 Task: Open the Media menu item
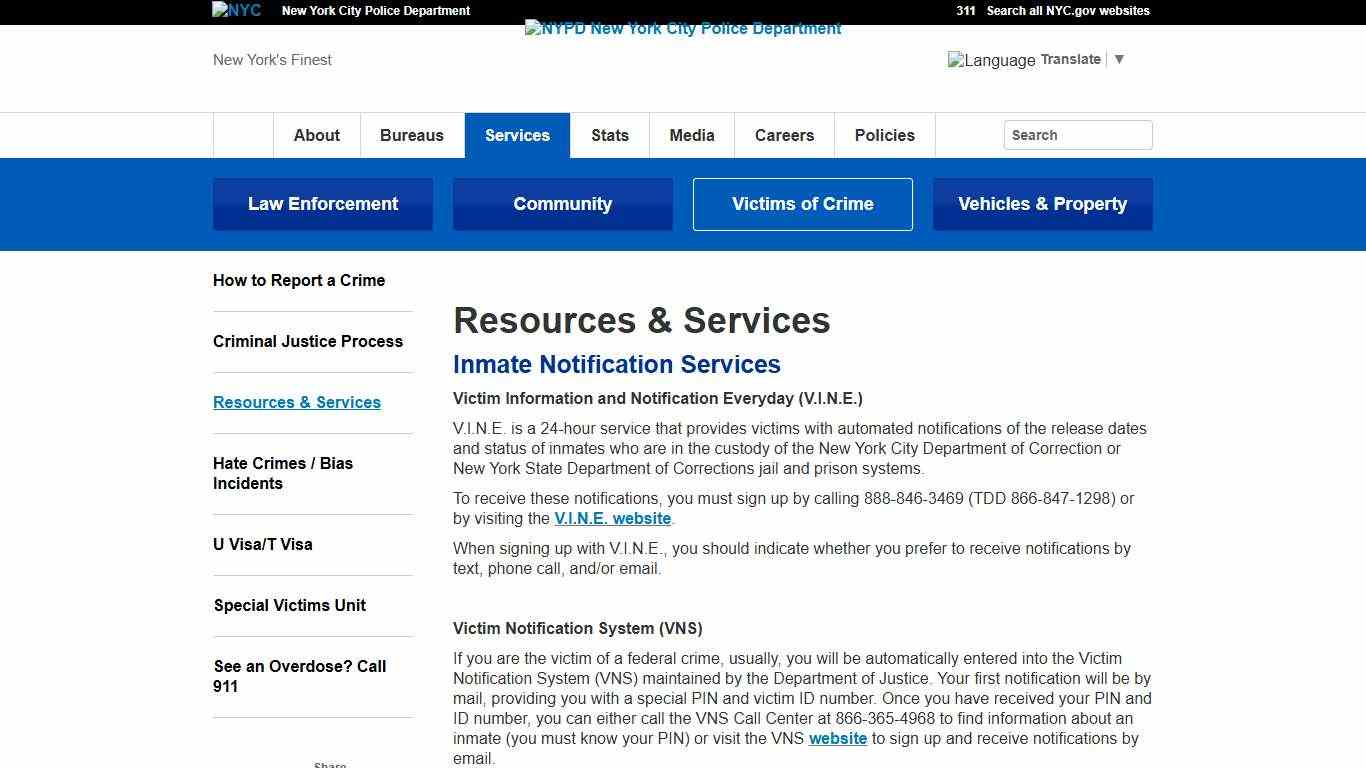(691, 135)
